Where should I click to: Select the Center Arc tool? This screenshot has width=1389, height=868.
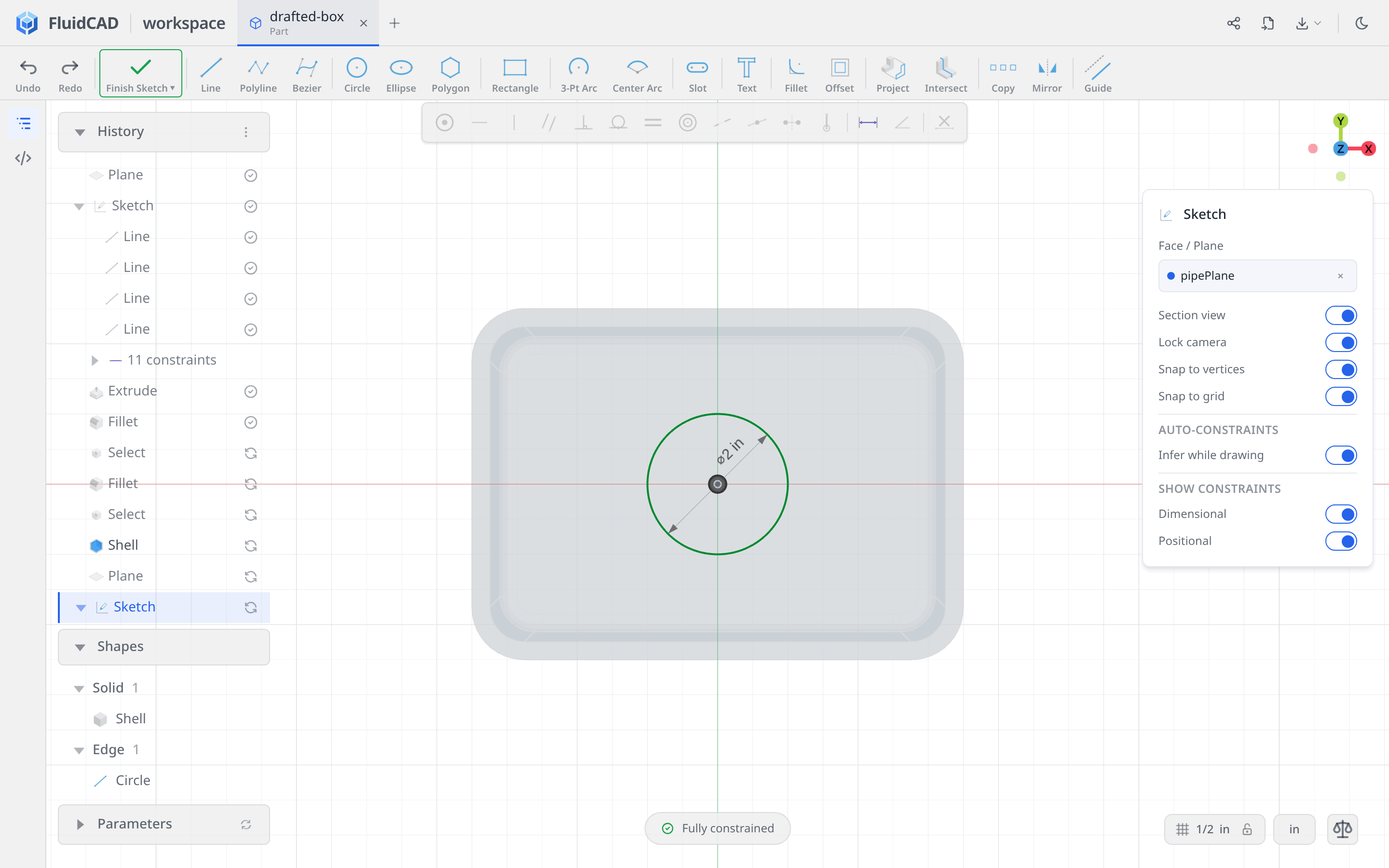(637, 75)
